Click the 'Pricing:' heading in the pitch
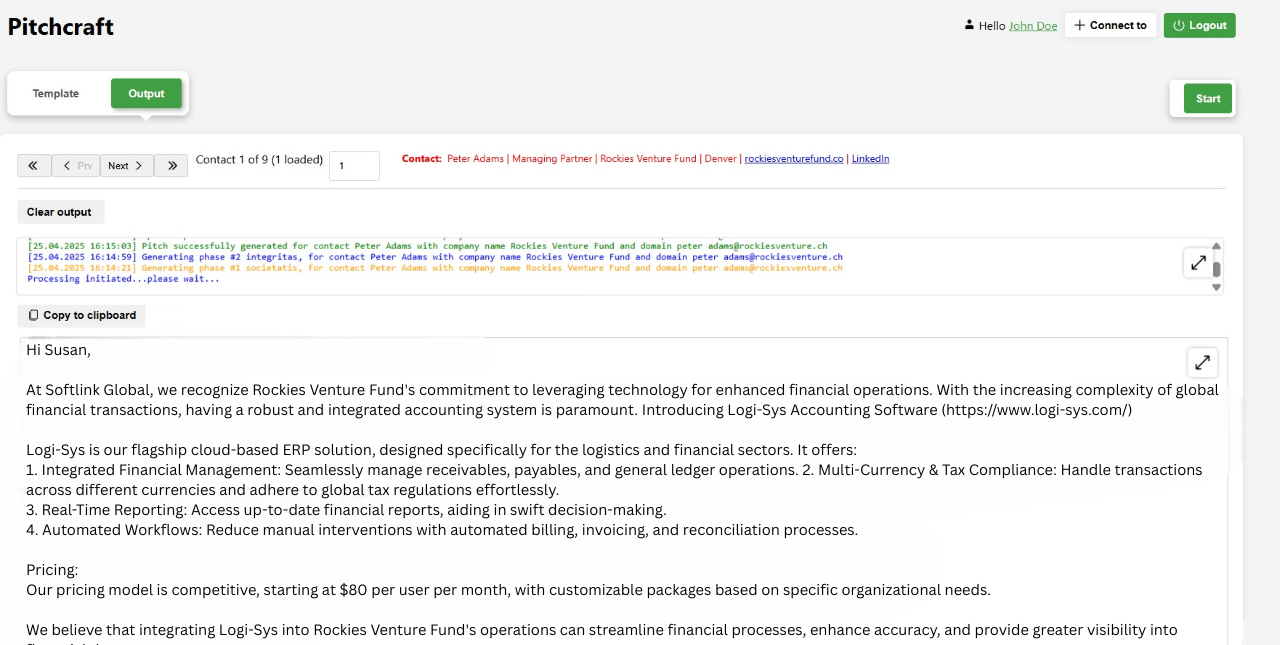Screen dimensions: 1280x645 point(52,570)
